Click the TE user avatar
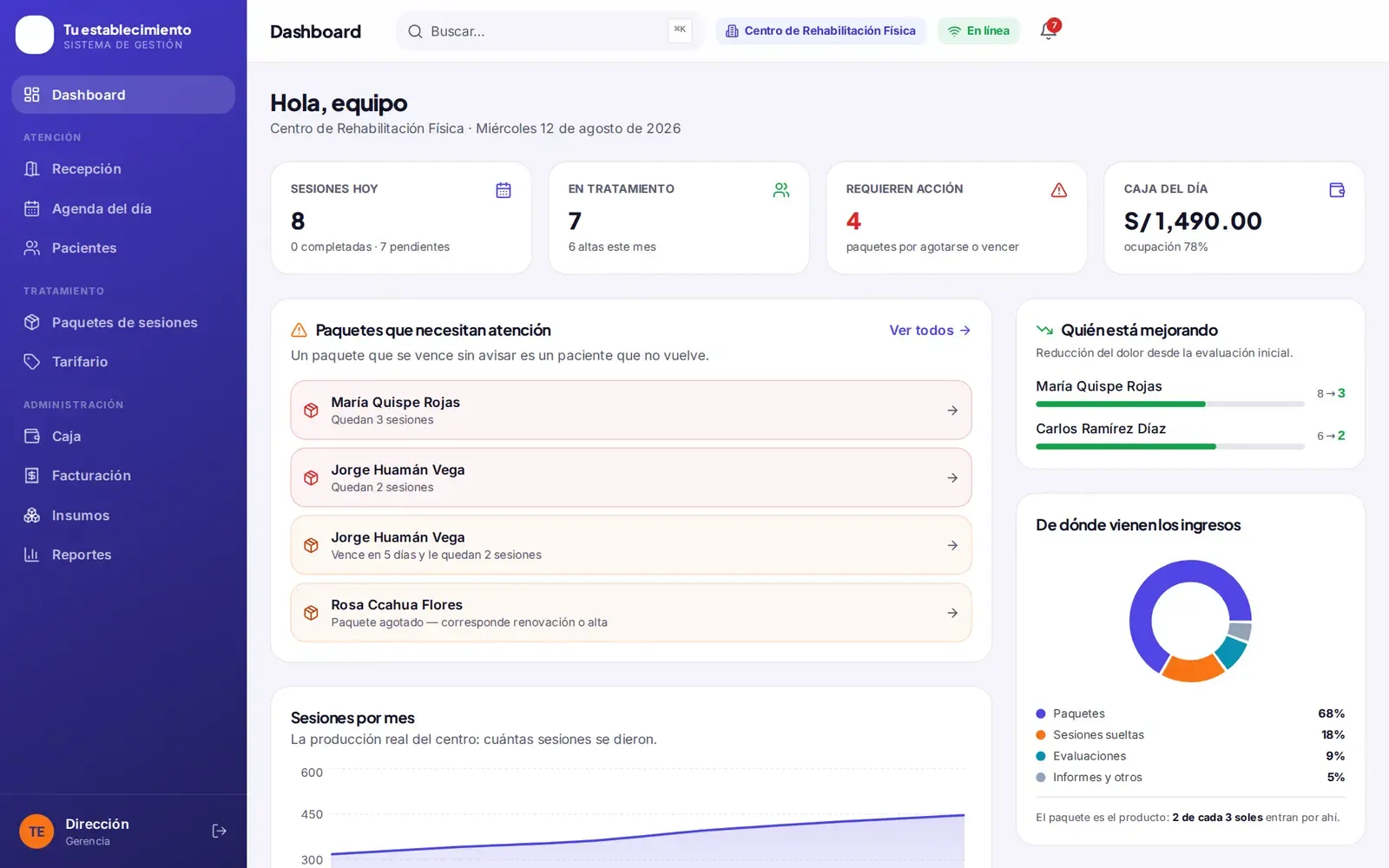1389x868 pixels. (36, 832)
